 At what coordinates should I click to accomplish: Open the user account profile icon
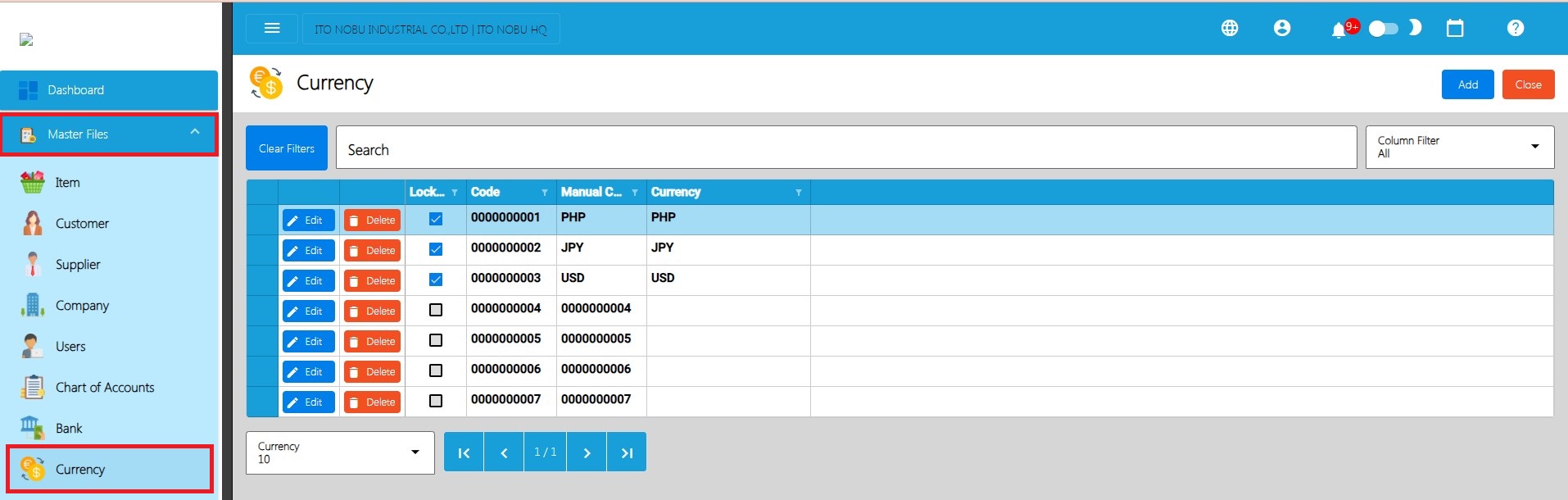(x=1282, y=29)
